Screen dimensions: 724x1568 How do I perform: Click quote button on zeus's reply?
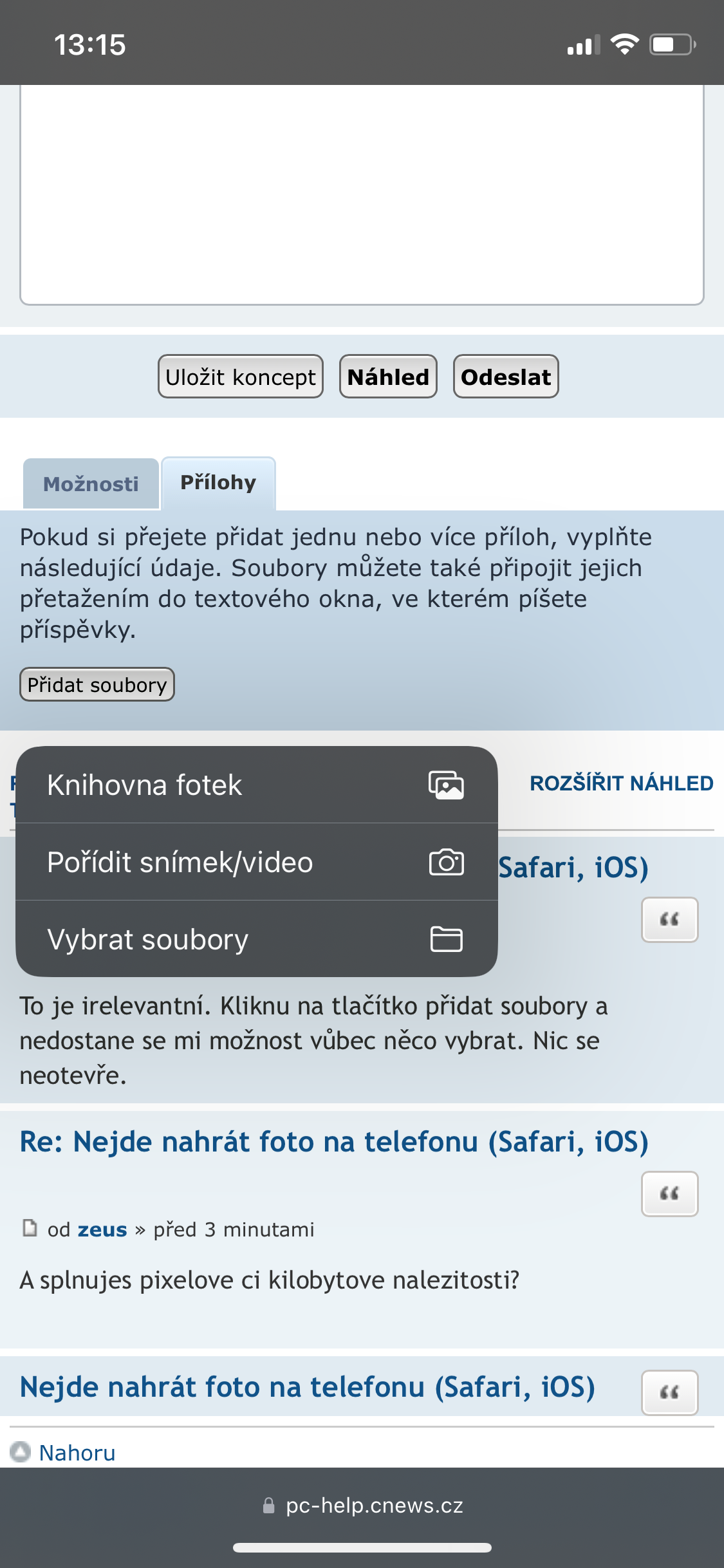pos(669,1194)
